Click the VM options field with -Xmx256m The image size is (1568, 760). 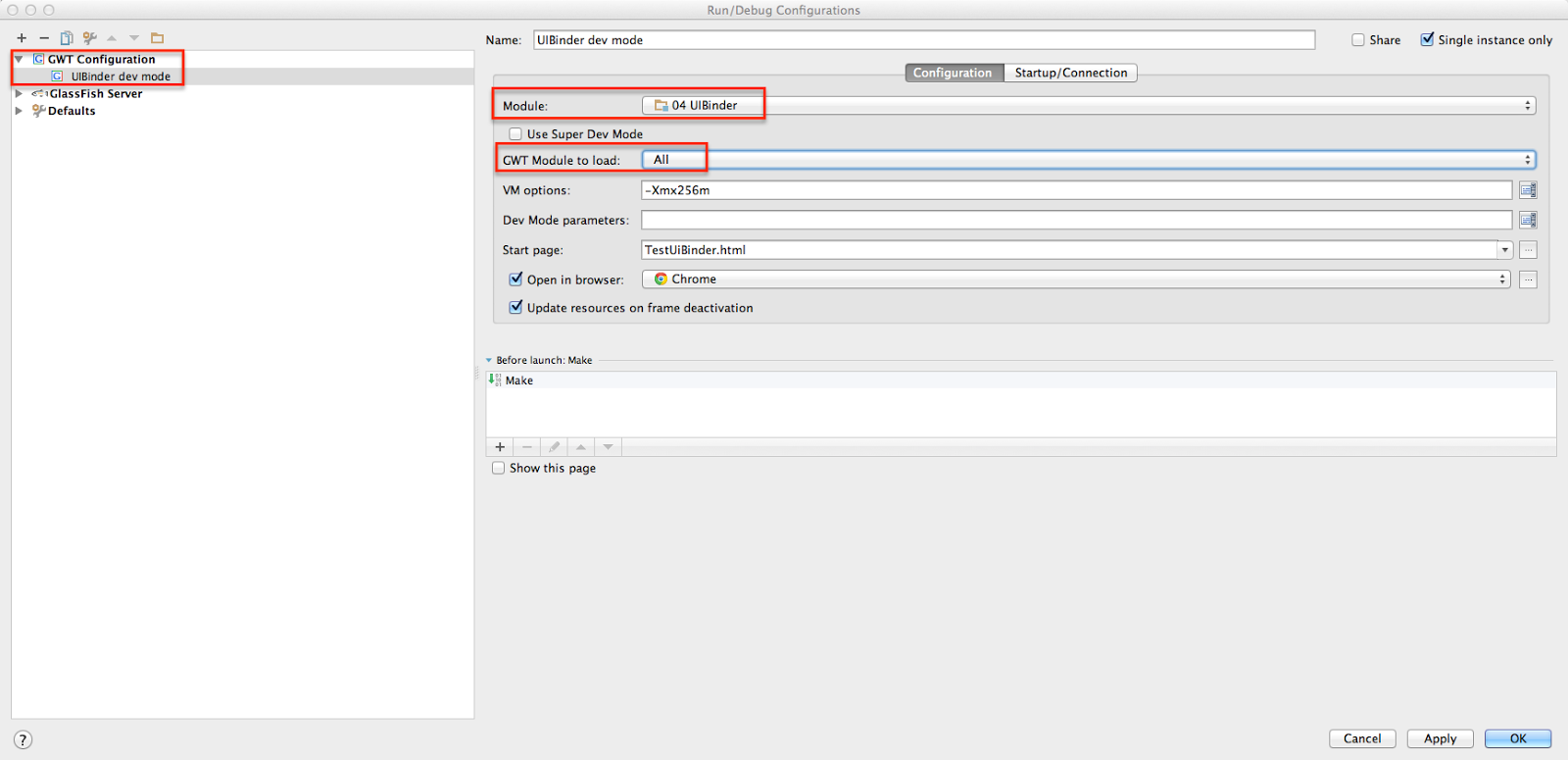(x=1077, y=190)
